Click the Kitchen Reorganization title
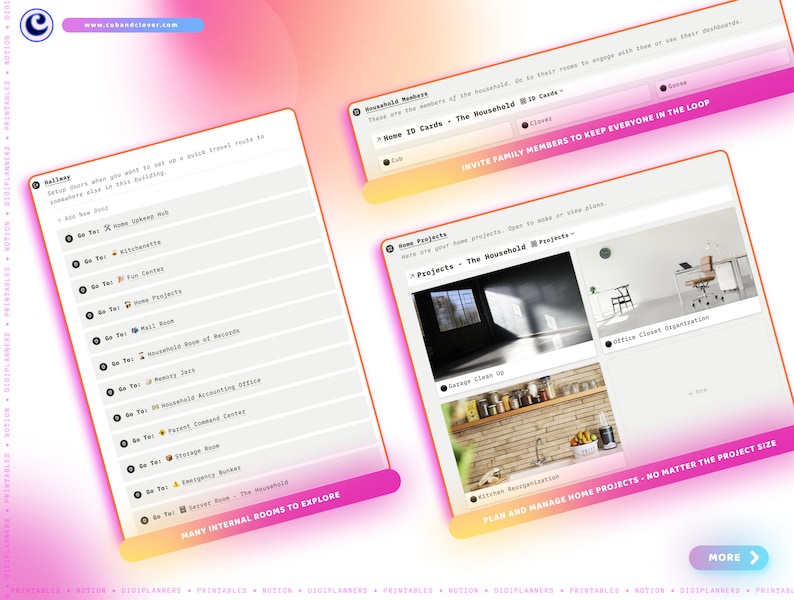Viewport: 794px width, 600px height. (x=519, y=487)
